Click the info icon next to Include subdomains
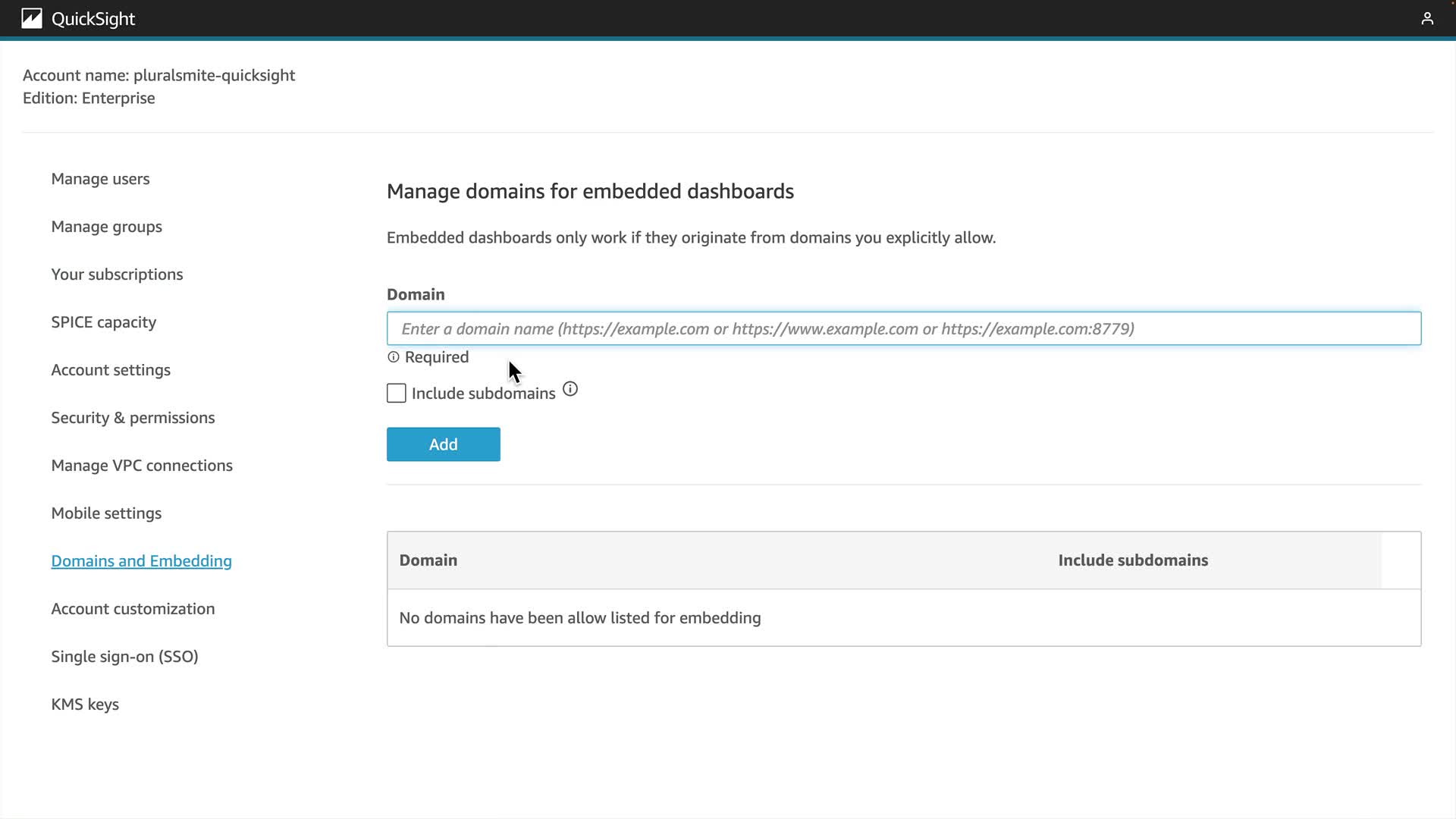This screenshot has height=819, width=1456. click(x=570, y=390)
